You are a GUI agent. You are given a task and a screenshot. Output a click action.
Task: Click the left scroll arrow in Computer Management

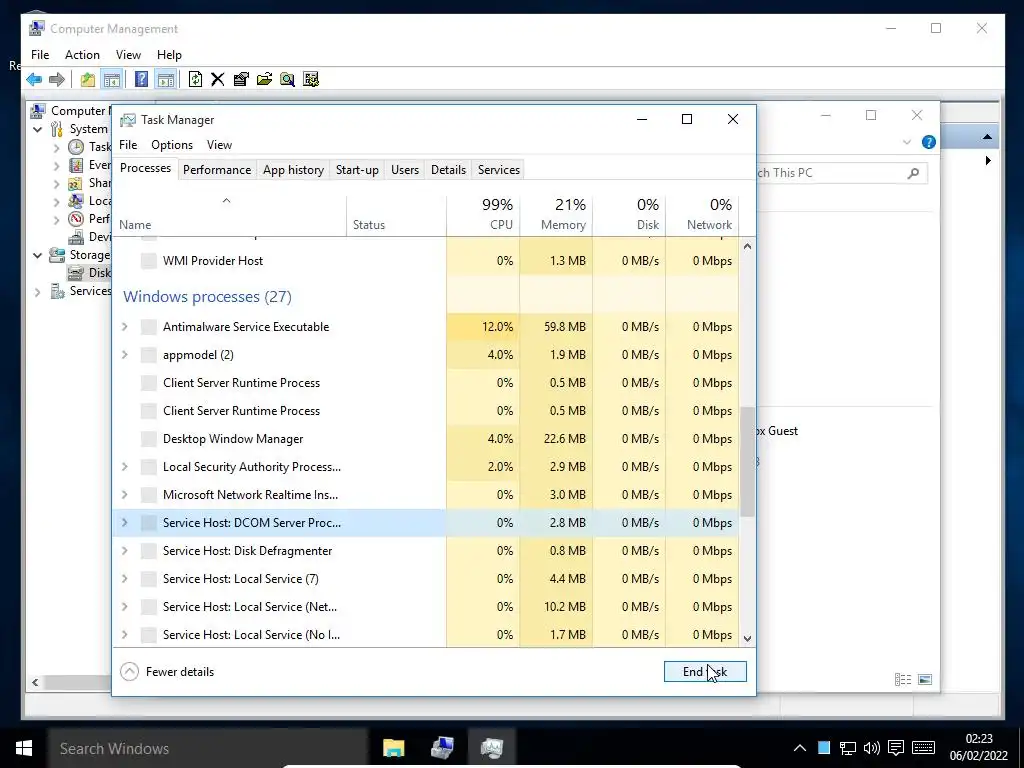[35, 682]
